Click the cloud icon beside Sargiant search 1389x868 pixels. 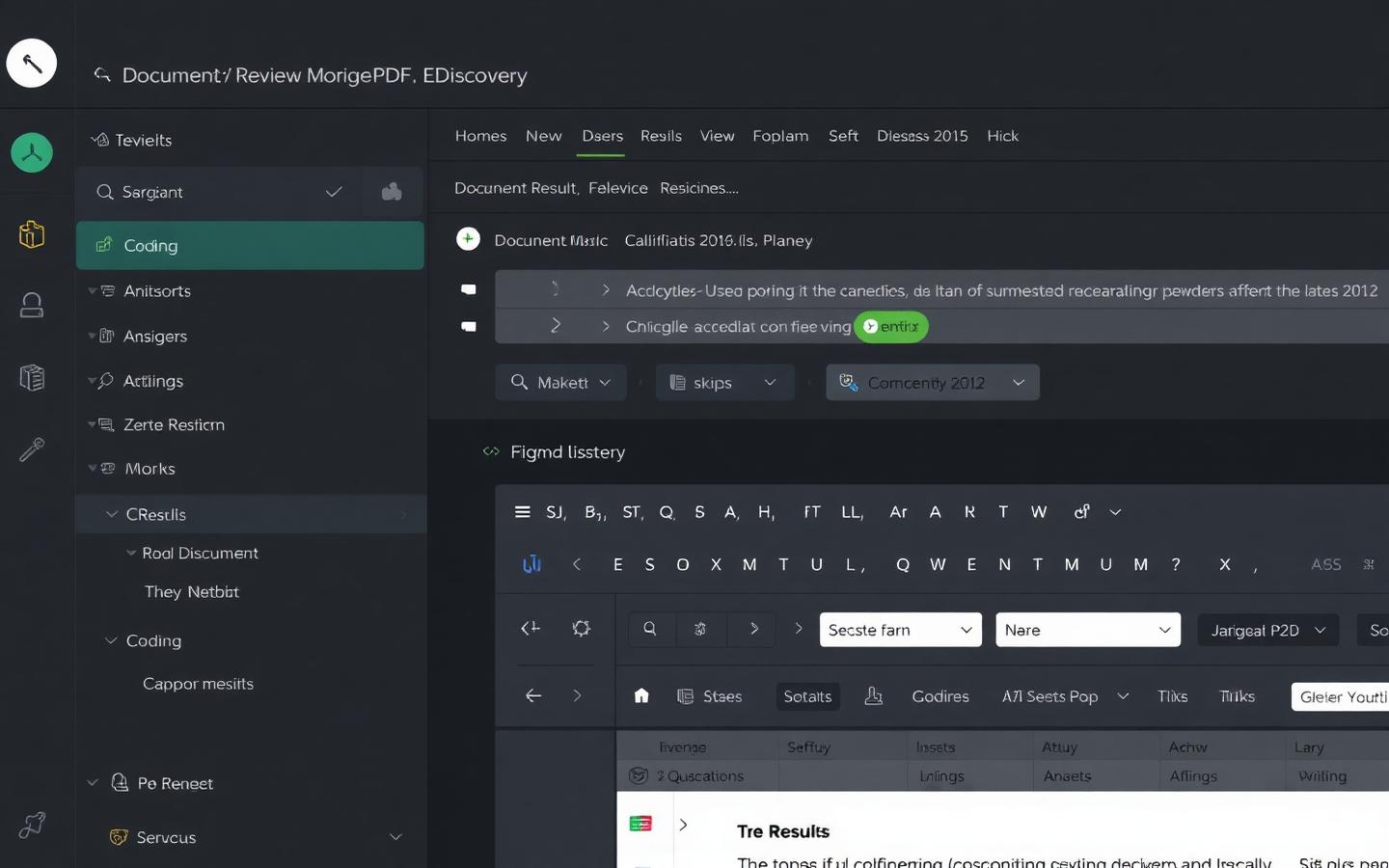[392, 192]
